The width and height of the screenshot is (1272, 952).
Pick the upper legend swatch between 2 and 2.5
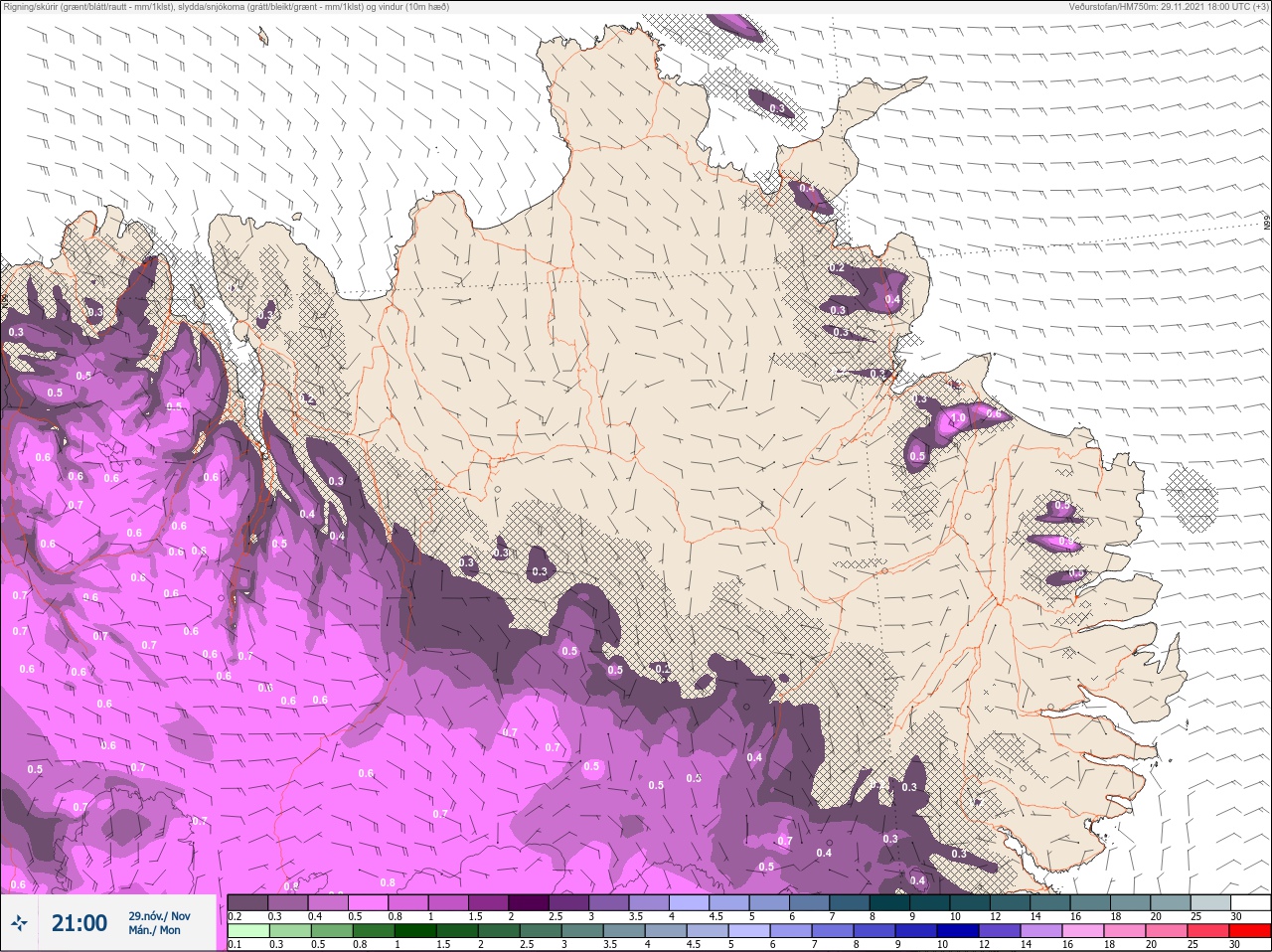(x=528, y=902)
